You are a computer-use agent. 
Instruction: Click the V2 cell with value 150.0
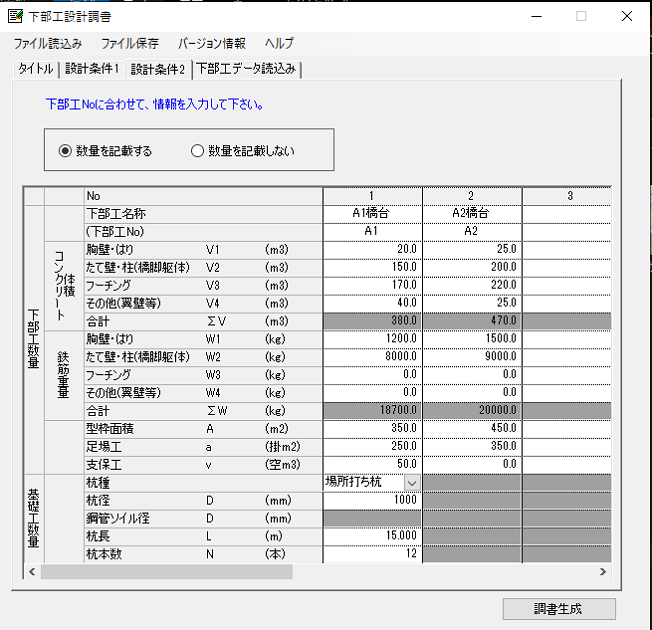coord(373,267)
